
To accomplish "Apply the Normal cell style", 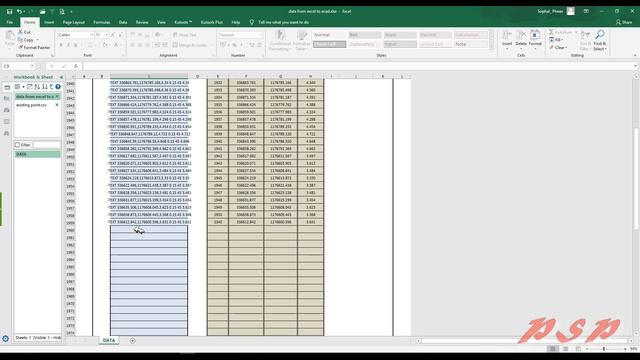I will coord(329,35).
